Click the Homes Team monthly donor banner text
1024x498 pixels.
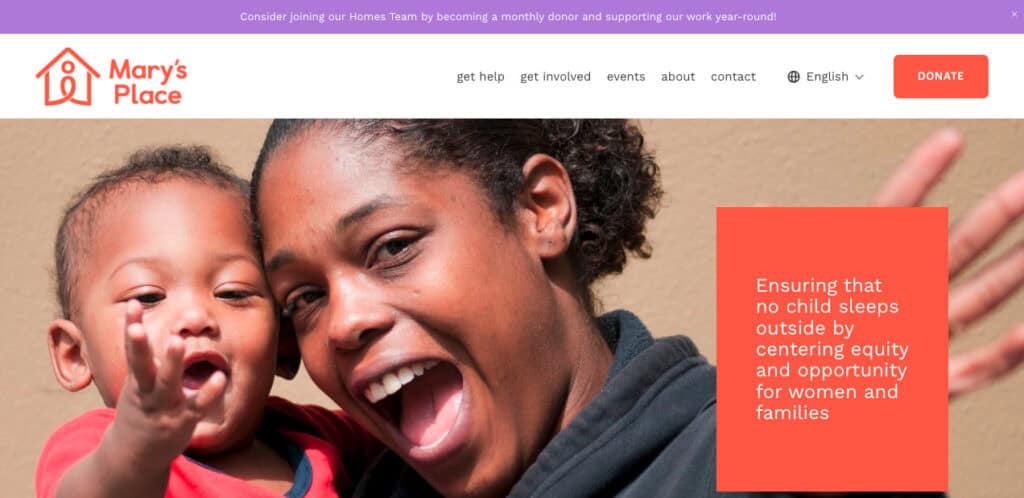(x=508, y=16)
